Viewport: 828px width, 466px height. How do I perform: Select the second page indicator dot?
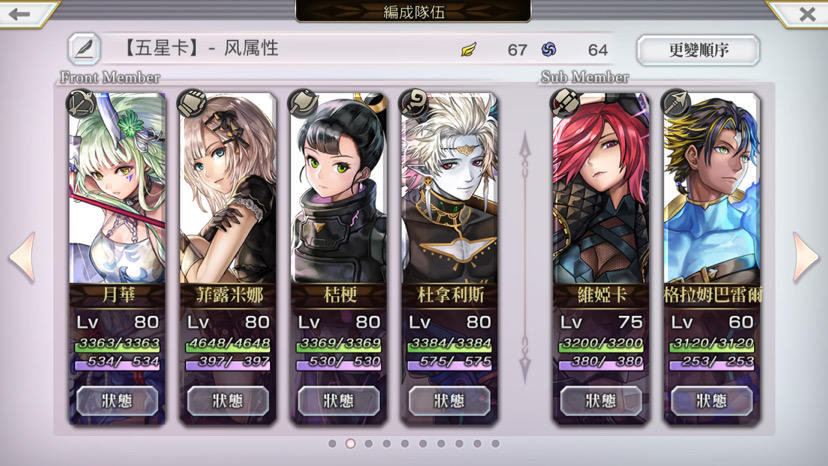point(350,444)
